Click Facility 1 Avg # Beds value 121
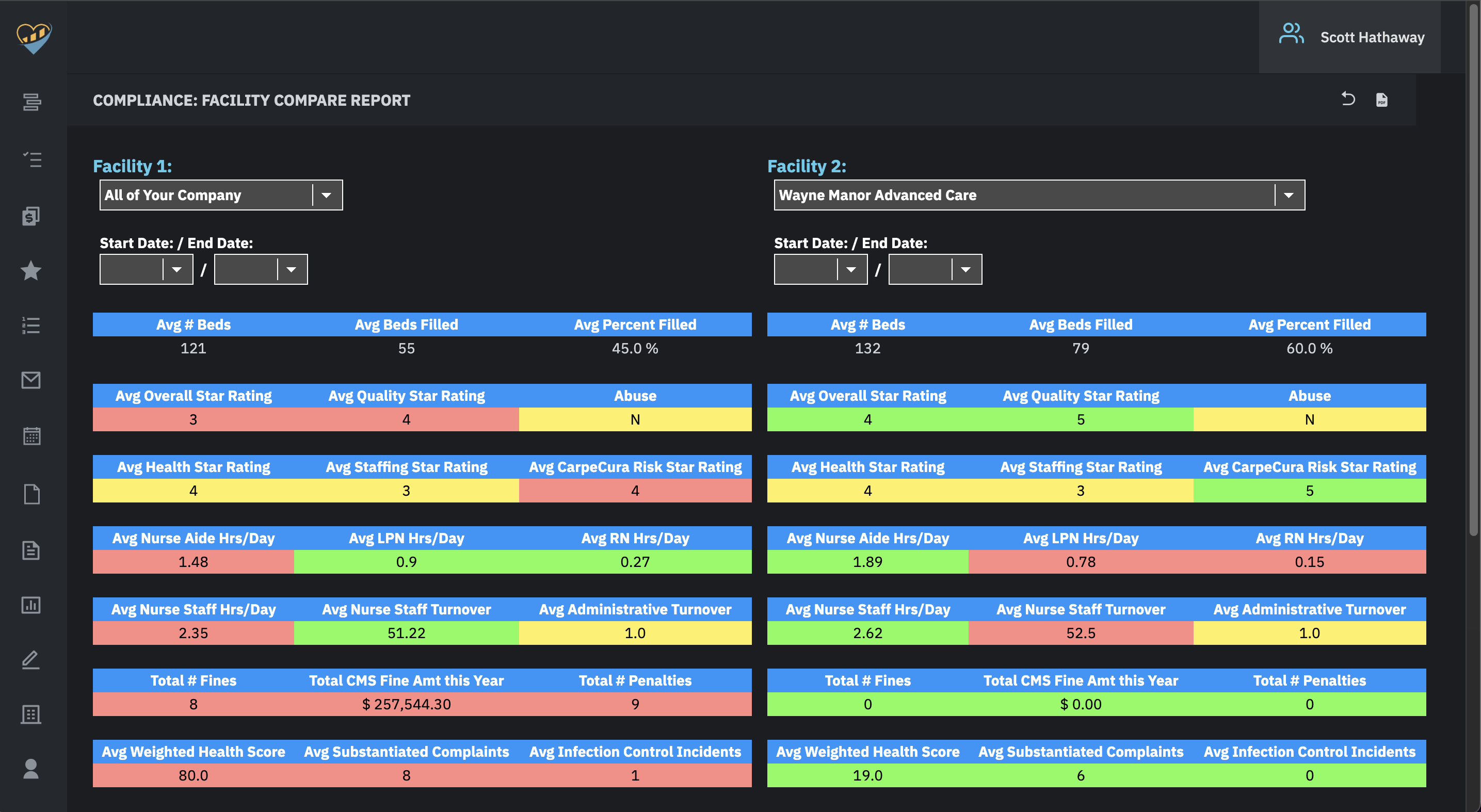The width and height of the screenshot is (1481, 812). (x=193, y=348)
